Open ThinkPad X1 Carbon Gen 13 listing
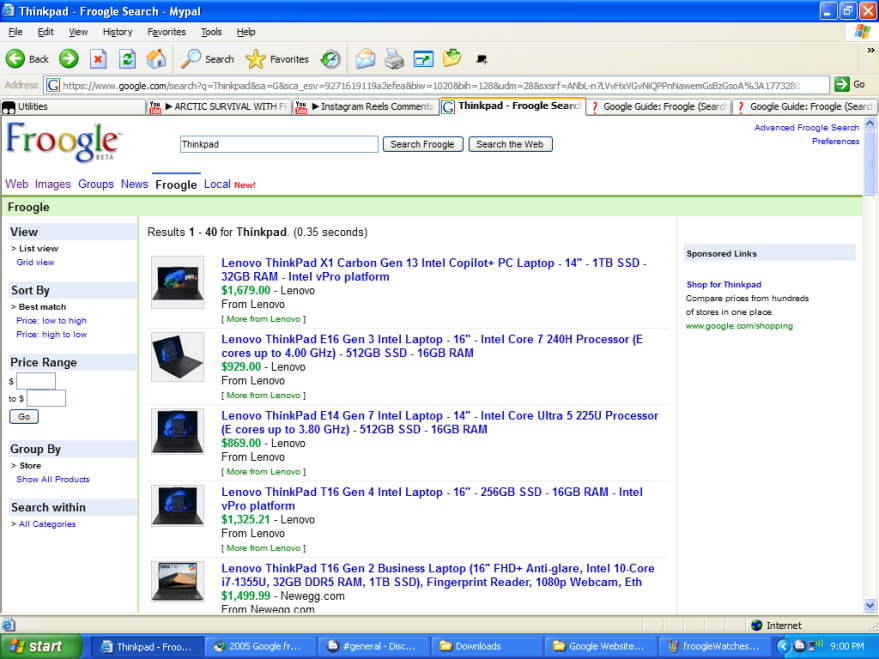879x659 pixels. click(x=434, y=270)
